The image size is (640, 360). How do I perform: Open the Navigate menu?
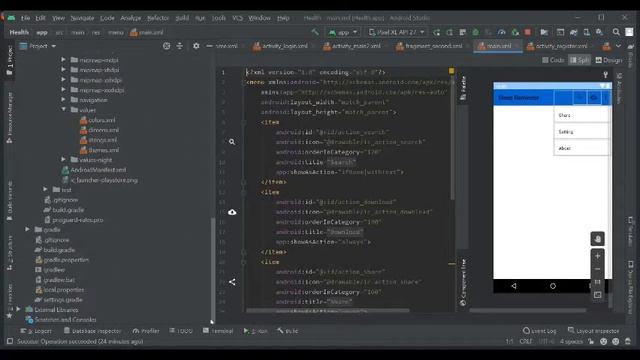[x=82, y=18]
